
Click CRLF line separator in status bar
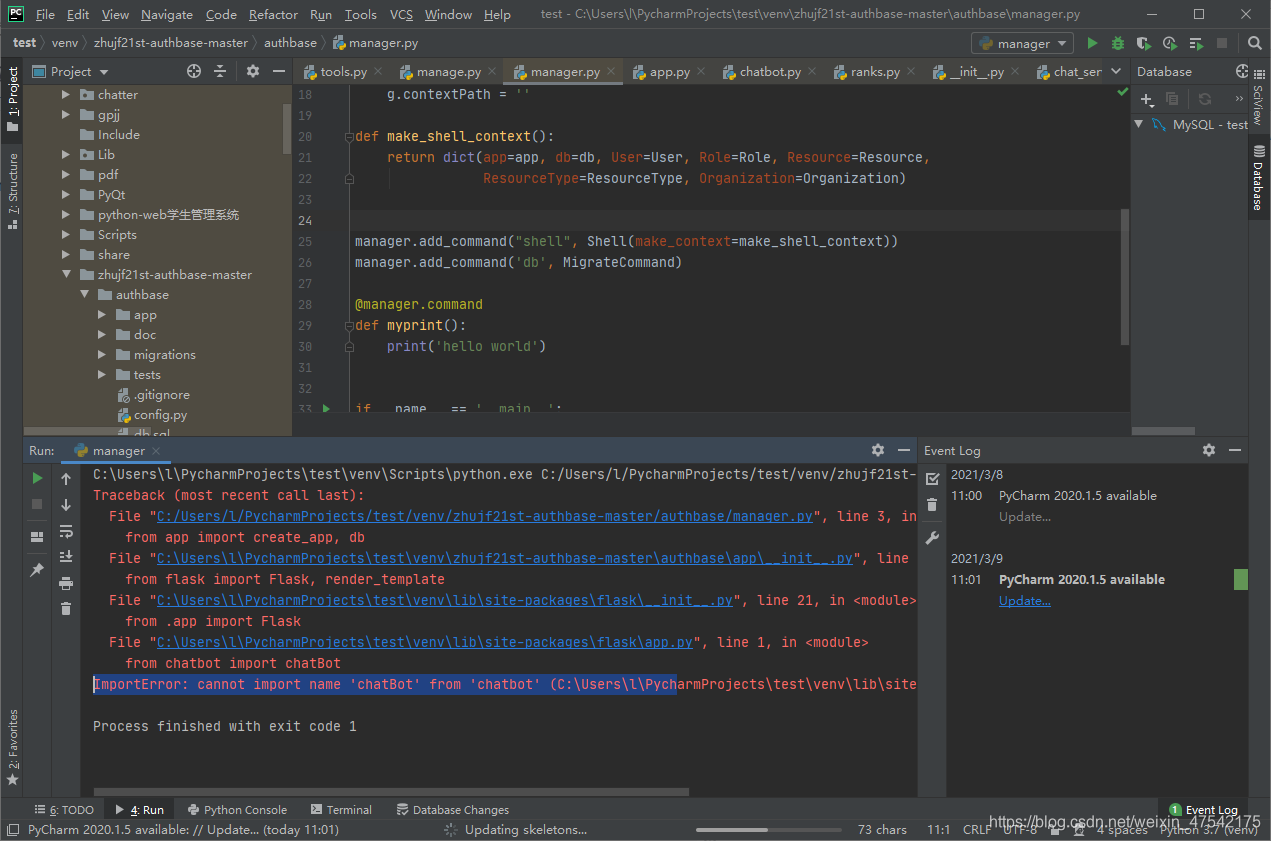point(976,830)
